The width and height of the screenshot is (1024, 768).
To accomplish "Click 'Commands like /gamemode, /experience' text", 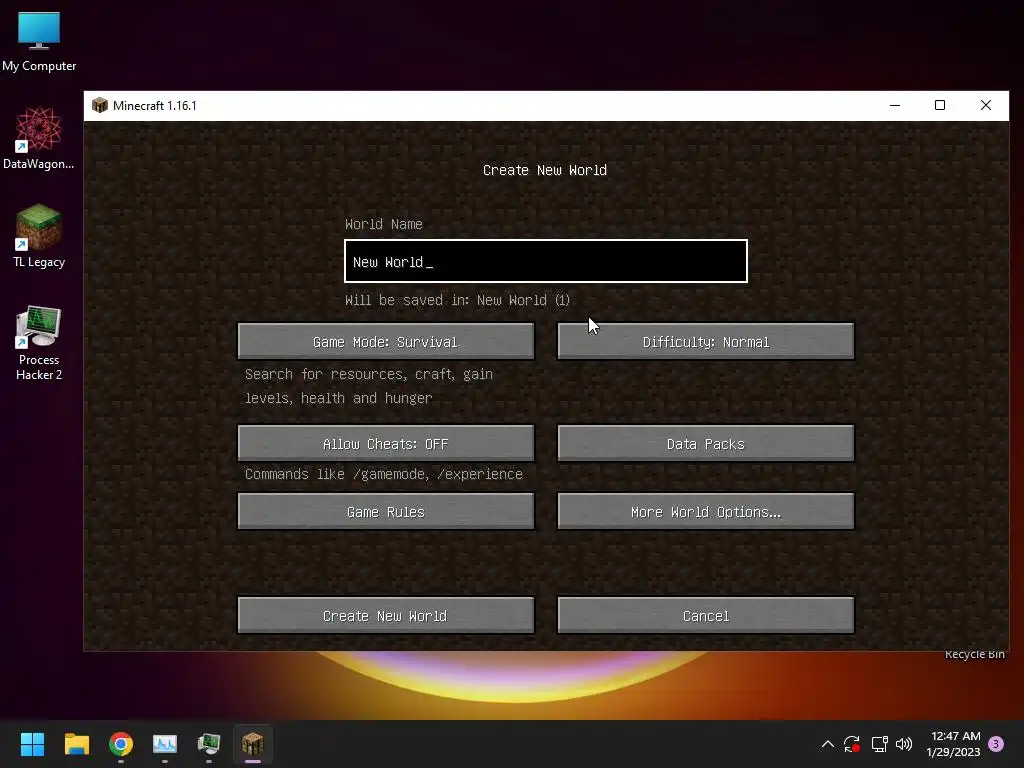I will [384, 474].
